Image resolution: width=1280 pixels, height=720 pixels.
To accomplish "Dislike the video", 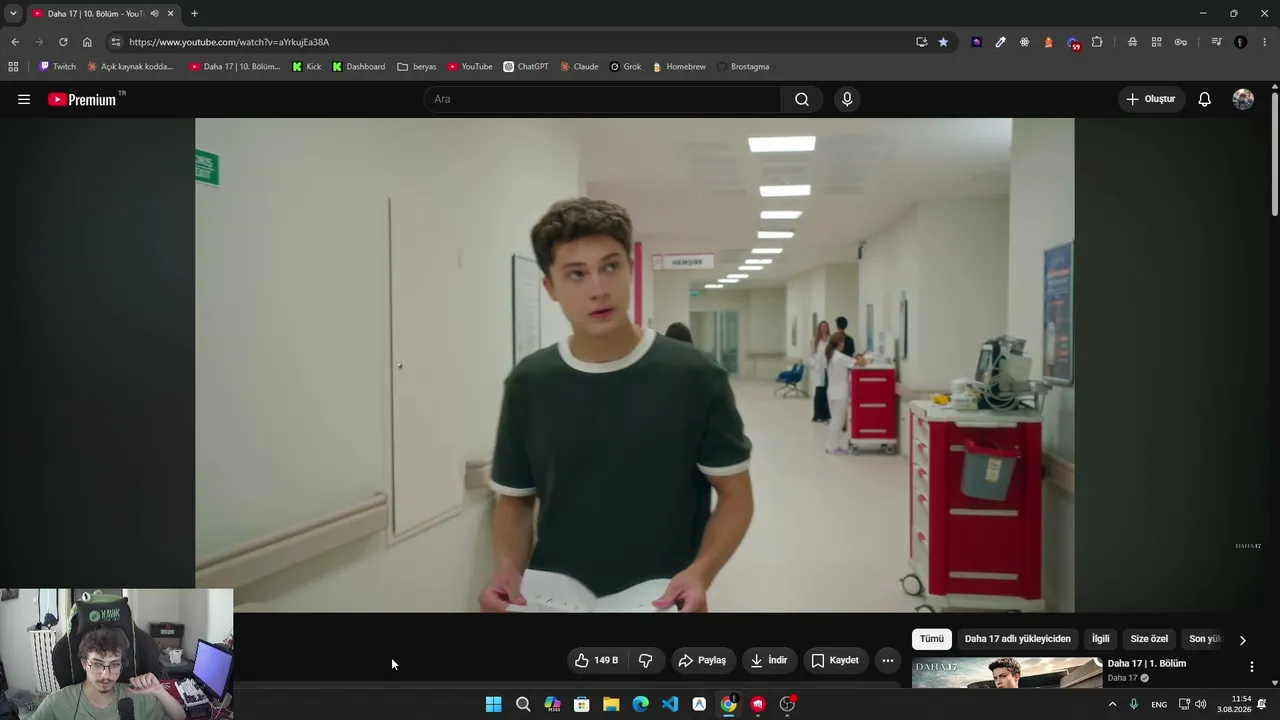I will click(x=646, y=660).
